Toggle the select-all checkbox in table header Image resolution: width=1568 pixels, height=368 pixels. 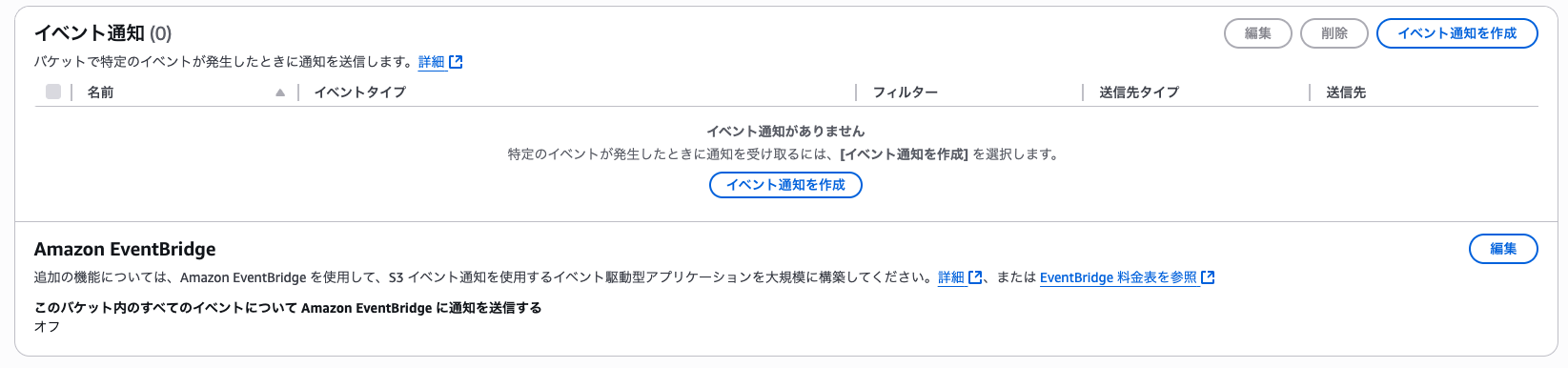coord(53,92)
